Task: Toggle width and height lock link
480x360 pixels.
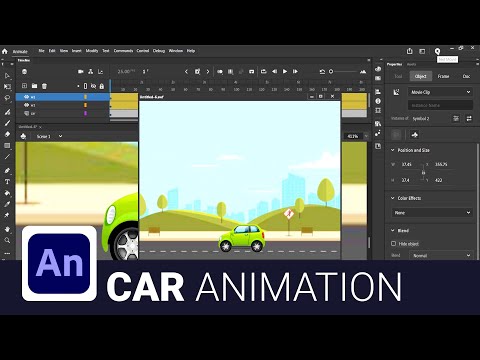Action: 423,172
